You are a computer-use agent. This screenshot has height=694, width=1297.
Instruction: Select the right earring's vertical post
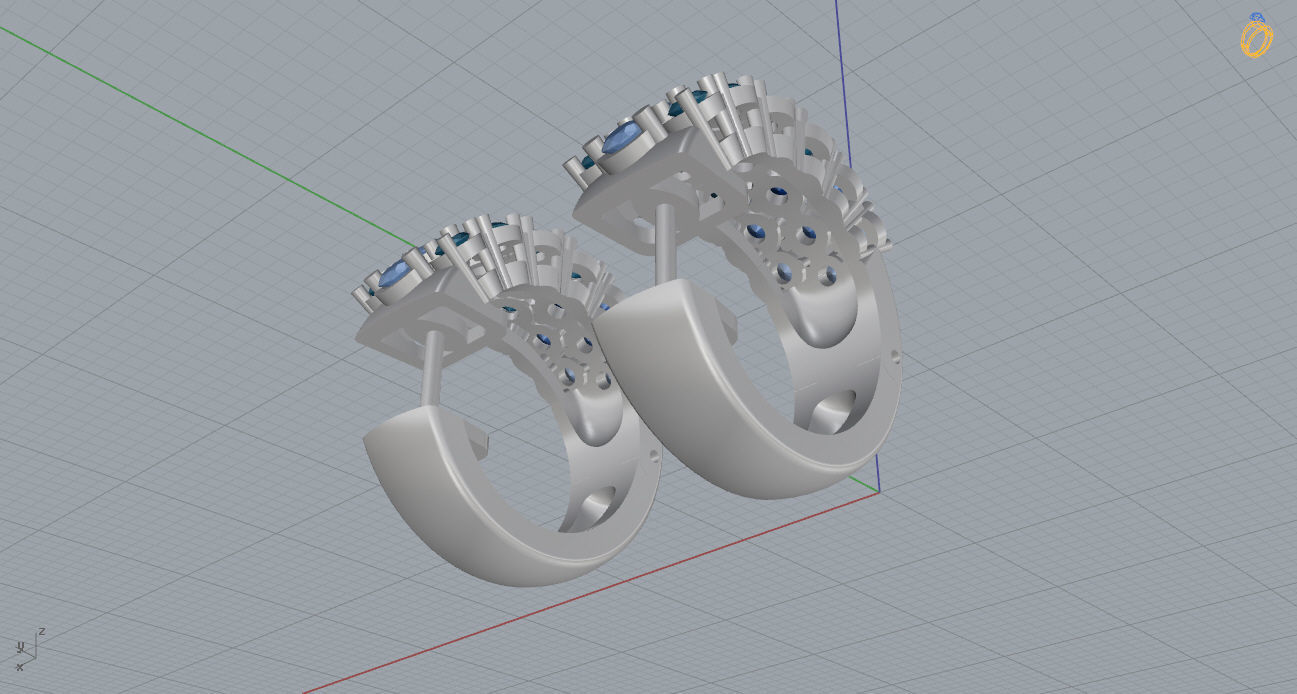click(x=664, y=245)
